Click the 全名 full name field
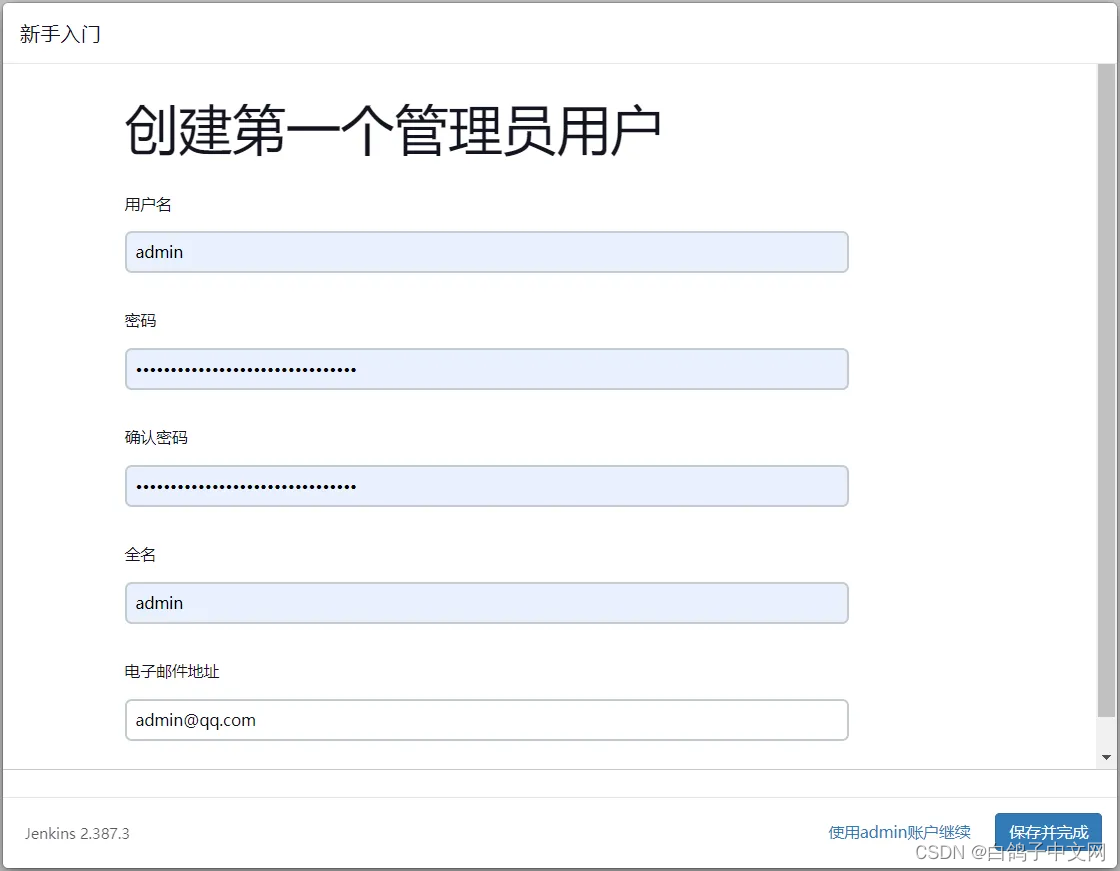Image resolution: width=1120 pixels, height=871 pixels. pos(486,603)
